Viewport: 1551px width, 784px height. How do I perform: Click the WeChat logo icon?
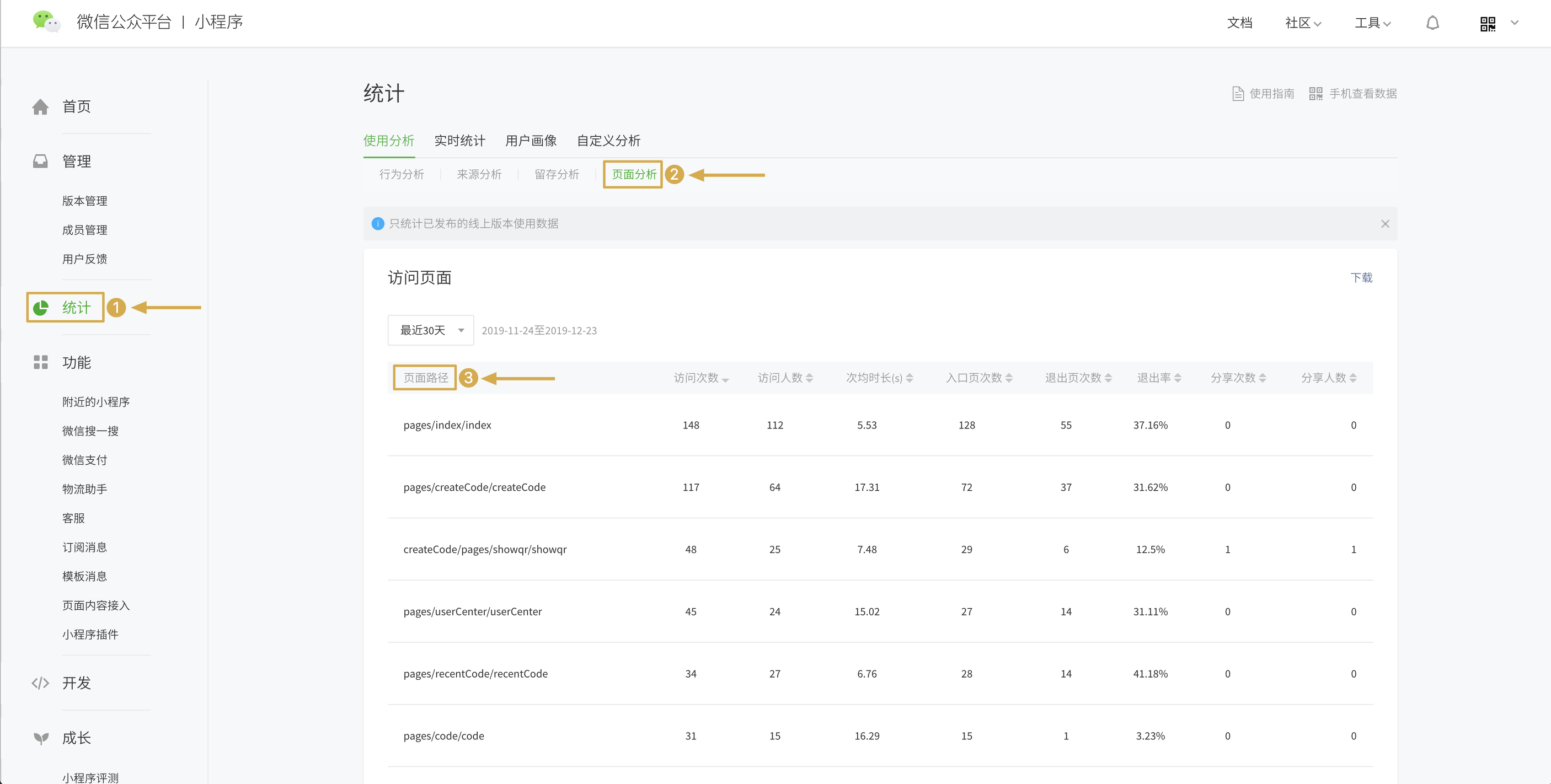point(46,22)
